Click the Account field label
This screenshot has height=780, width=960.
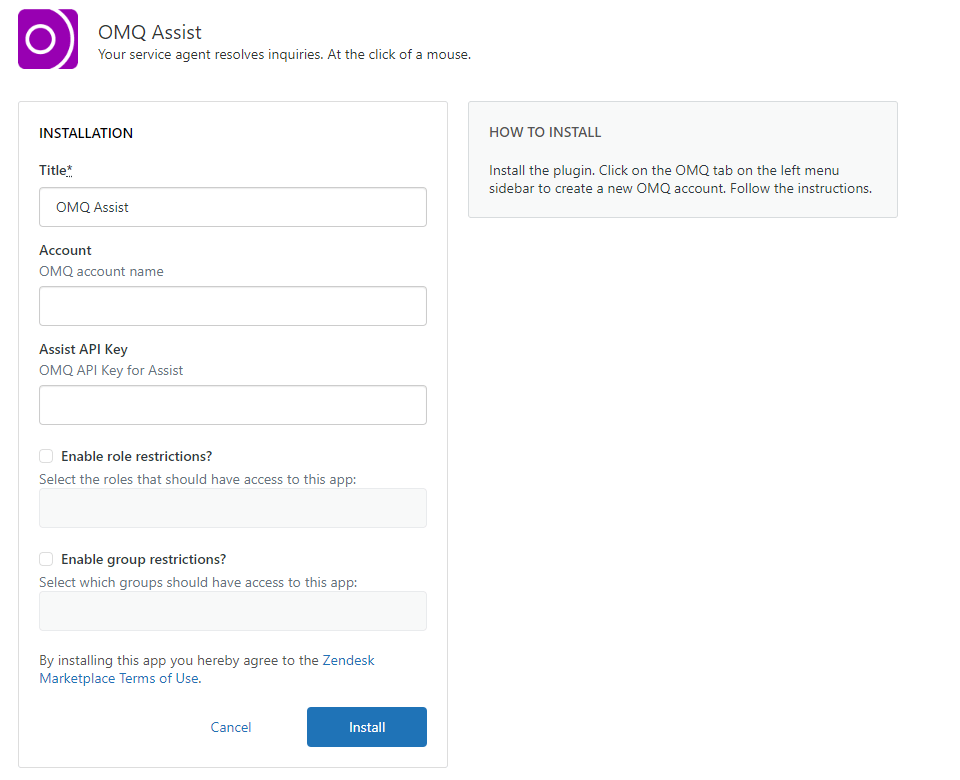coord(65,250)
